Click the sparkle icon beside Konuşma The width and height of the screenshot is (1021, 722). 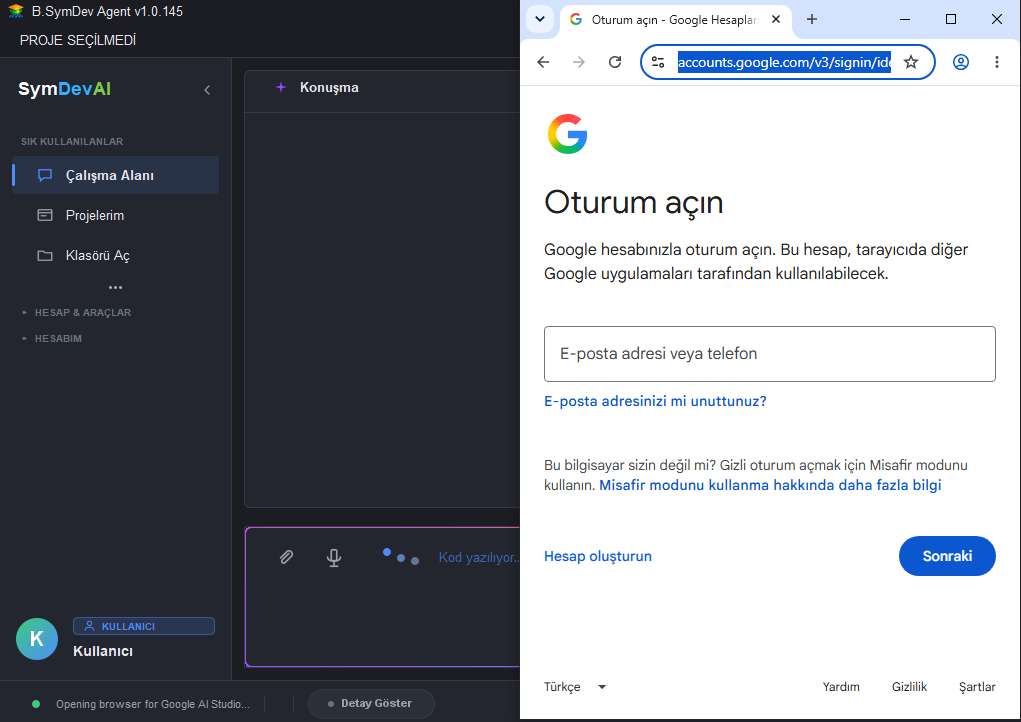pyautogui.click(x=281, y=87)
